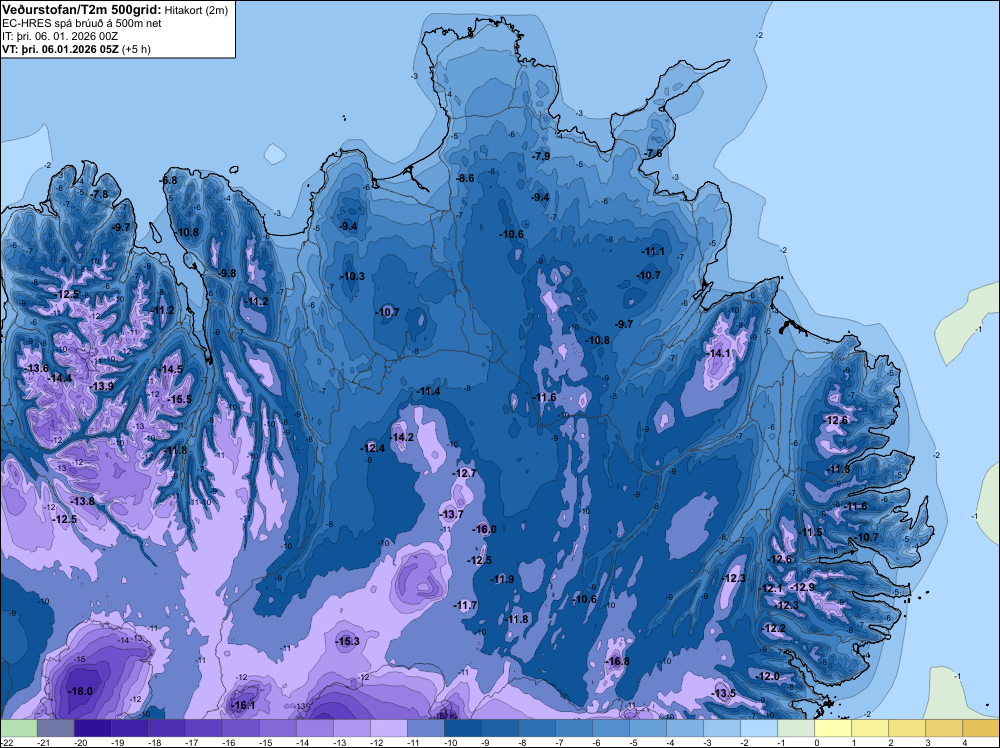Image resolution: width=1000 pixels, height=748 pixels.
Task: Click the yellow legend swatch labeled 0
Action: (833, 728)
